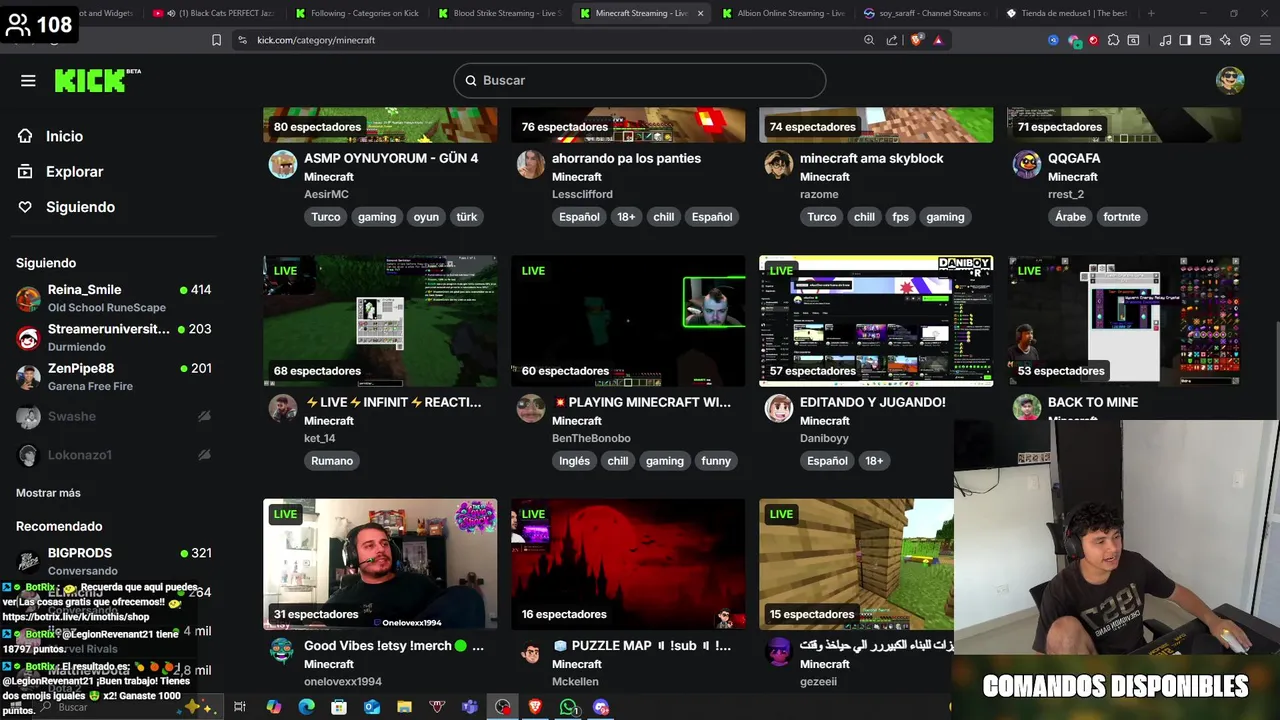Click the BenTheBonobo channel avatar
1280x720 pixels.
[531, 408]
